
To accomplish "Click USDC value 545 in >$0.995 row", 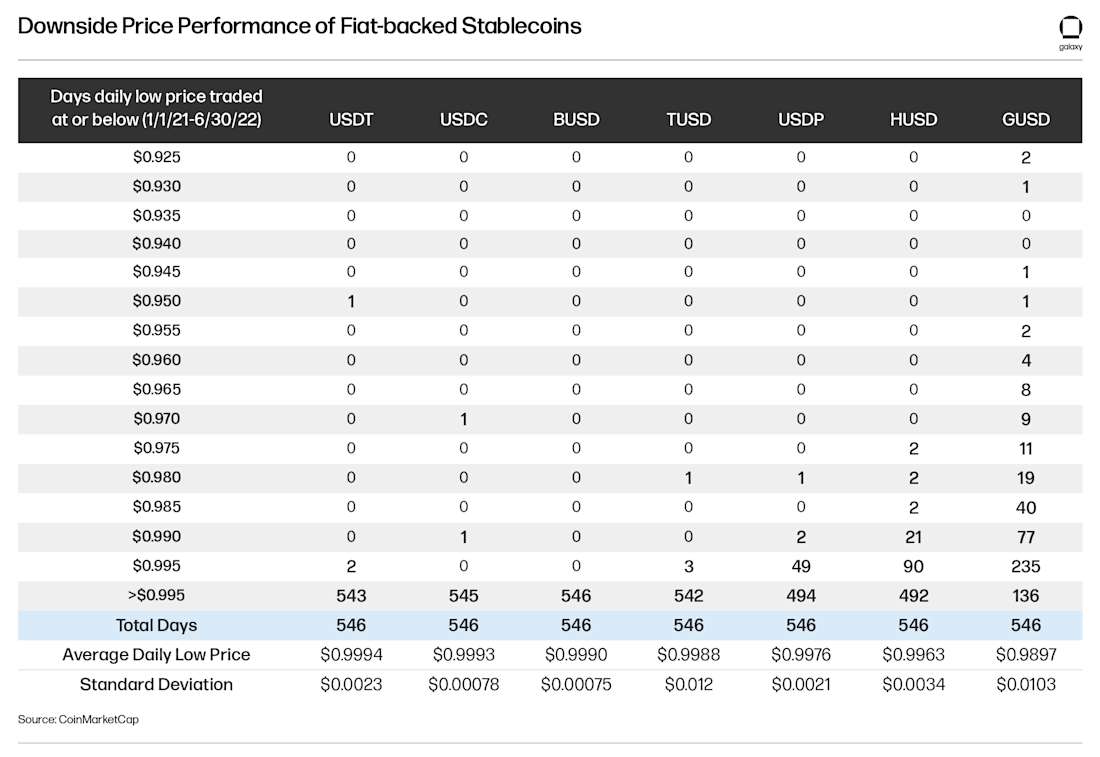I will 463,596.
